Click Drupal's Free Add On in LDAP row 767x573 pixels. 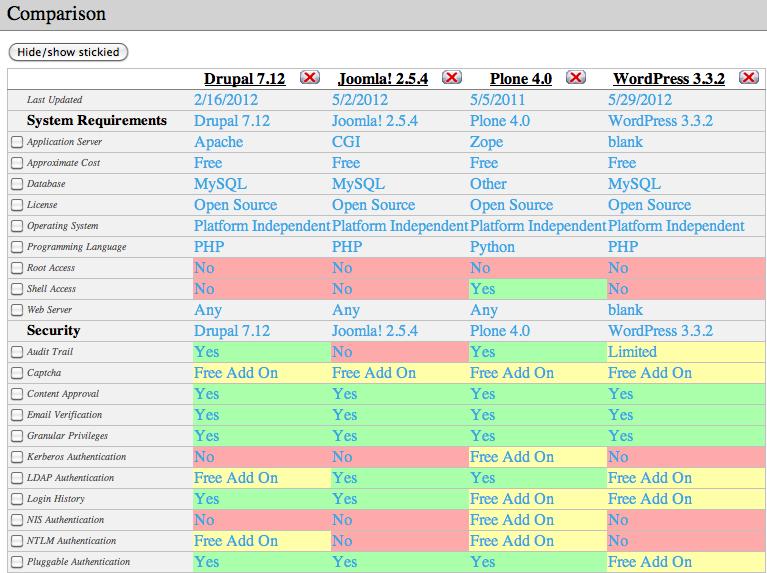pyautogui.click(x=236, y=478)
